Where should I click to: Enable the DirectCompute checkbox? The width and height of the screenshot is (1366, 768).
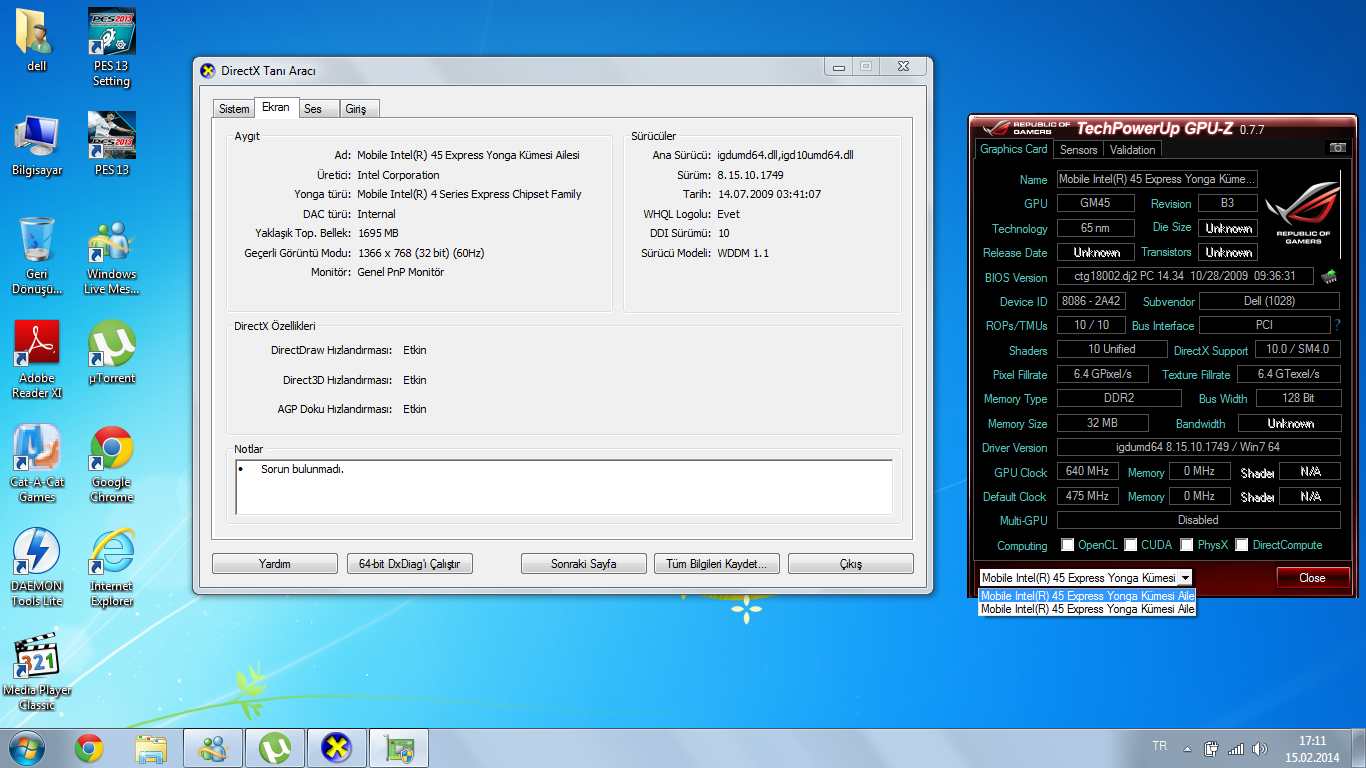click(x=1242, y=545)
